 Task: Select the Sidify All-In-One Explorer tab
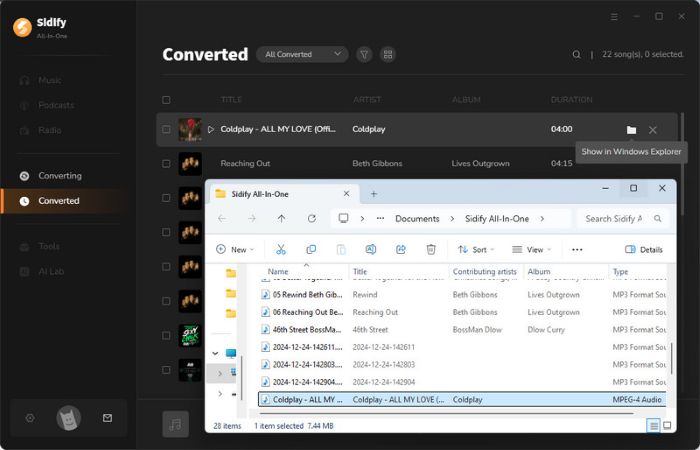(x=282, y=194)
